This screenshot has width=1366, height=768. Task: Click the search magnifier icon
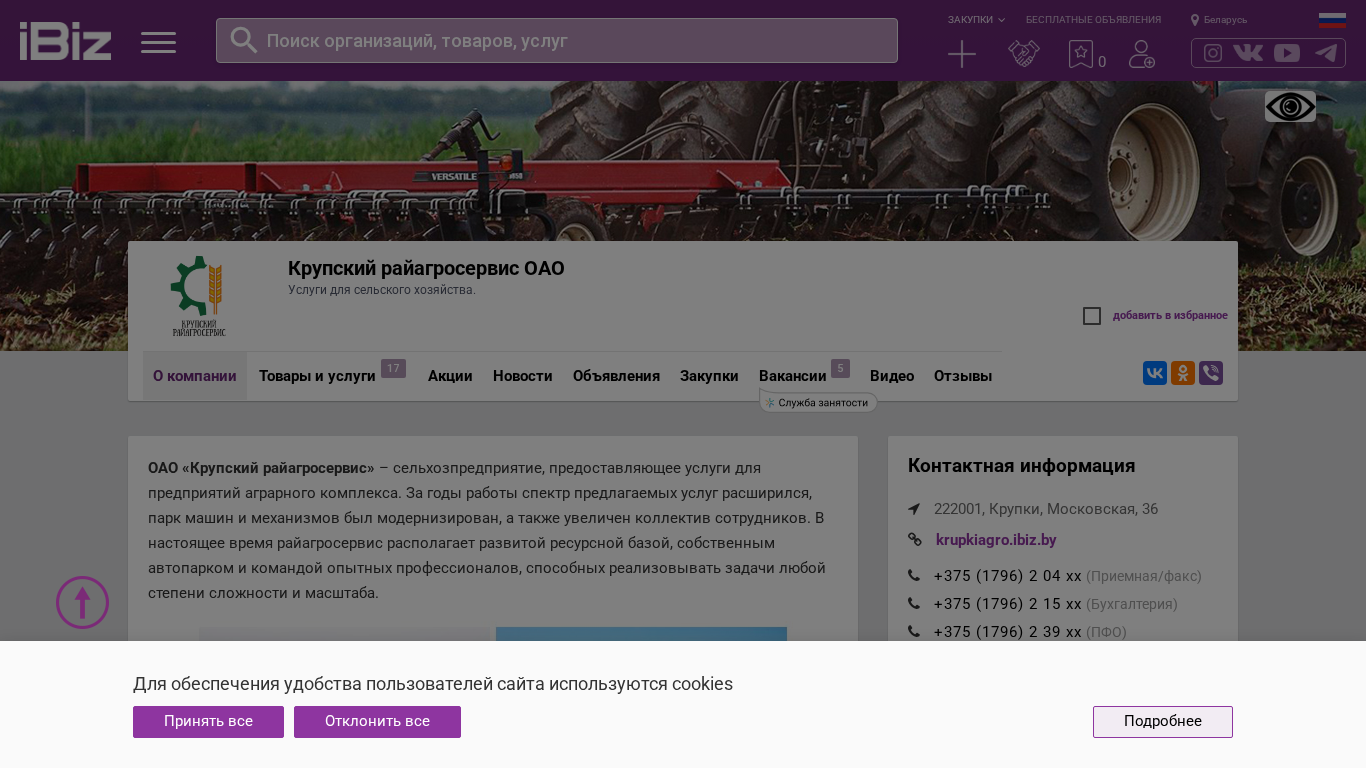tap(244, 40)
